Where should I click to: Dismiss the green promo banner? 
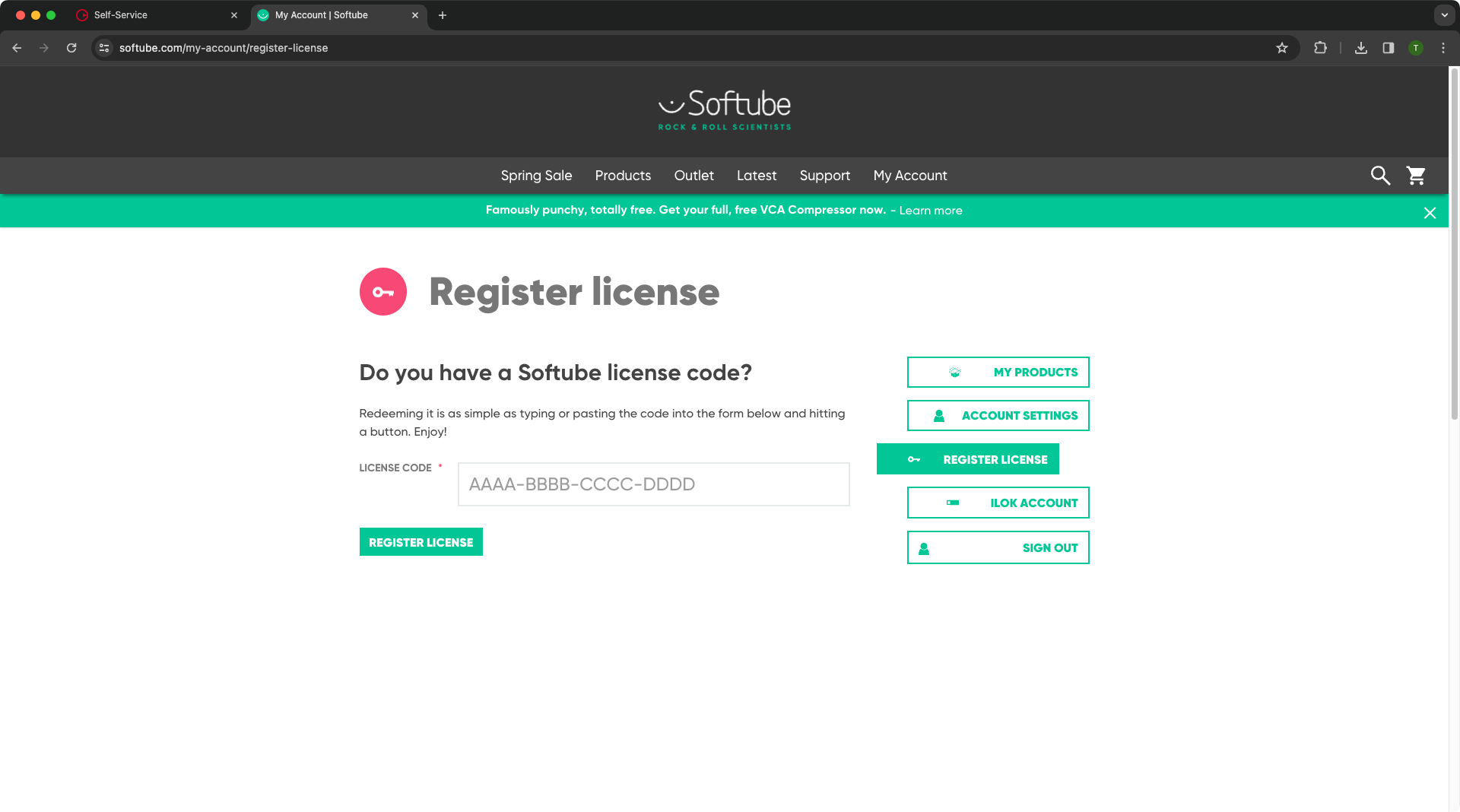(x=1430, y=213)
